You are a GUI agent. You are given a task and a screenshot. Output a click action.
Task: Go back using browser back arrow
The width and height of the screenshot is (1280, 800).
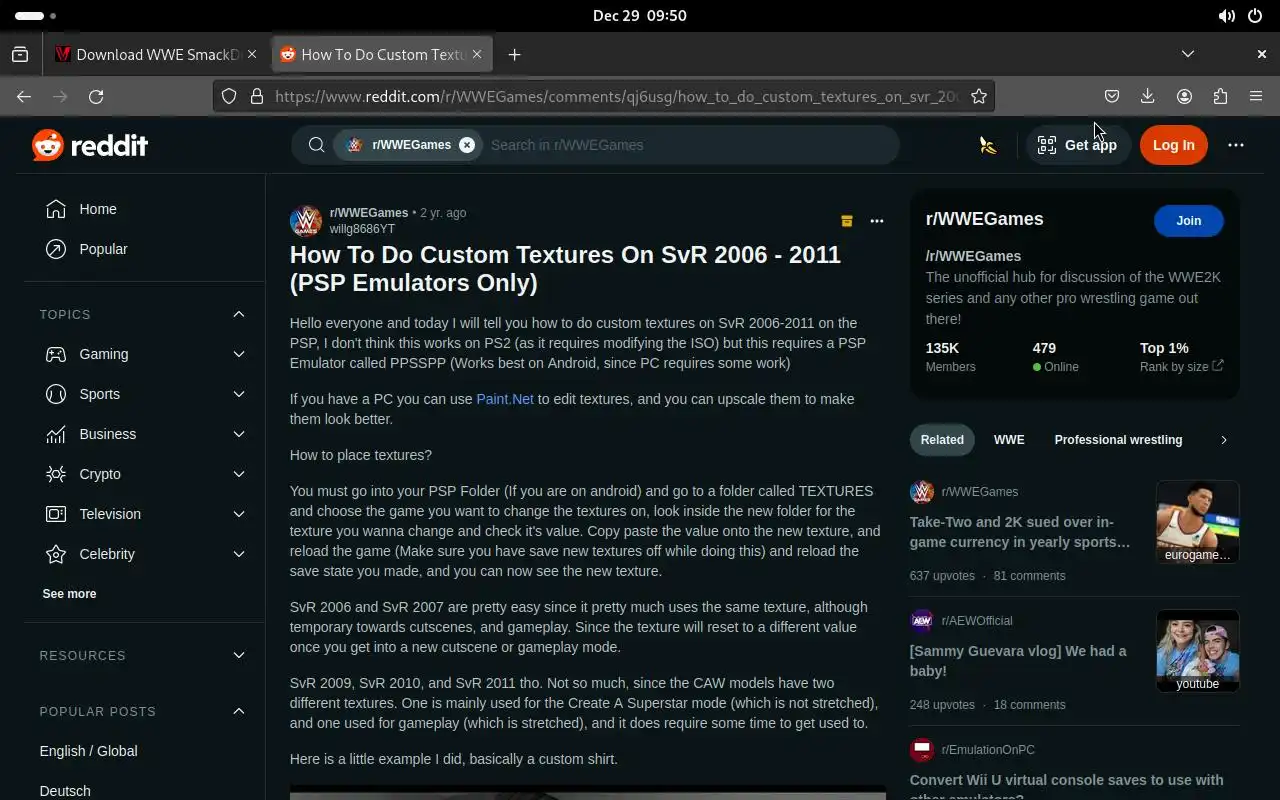click(24, 96)
